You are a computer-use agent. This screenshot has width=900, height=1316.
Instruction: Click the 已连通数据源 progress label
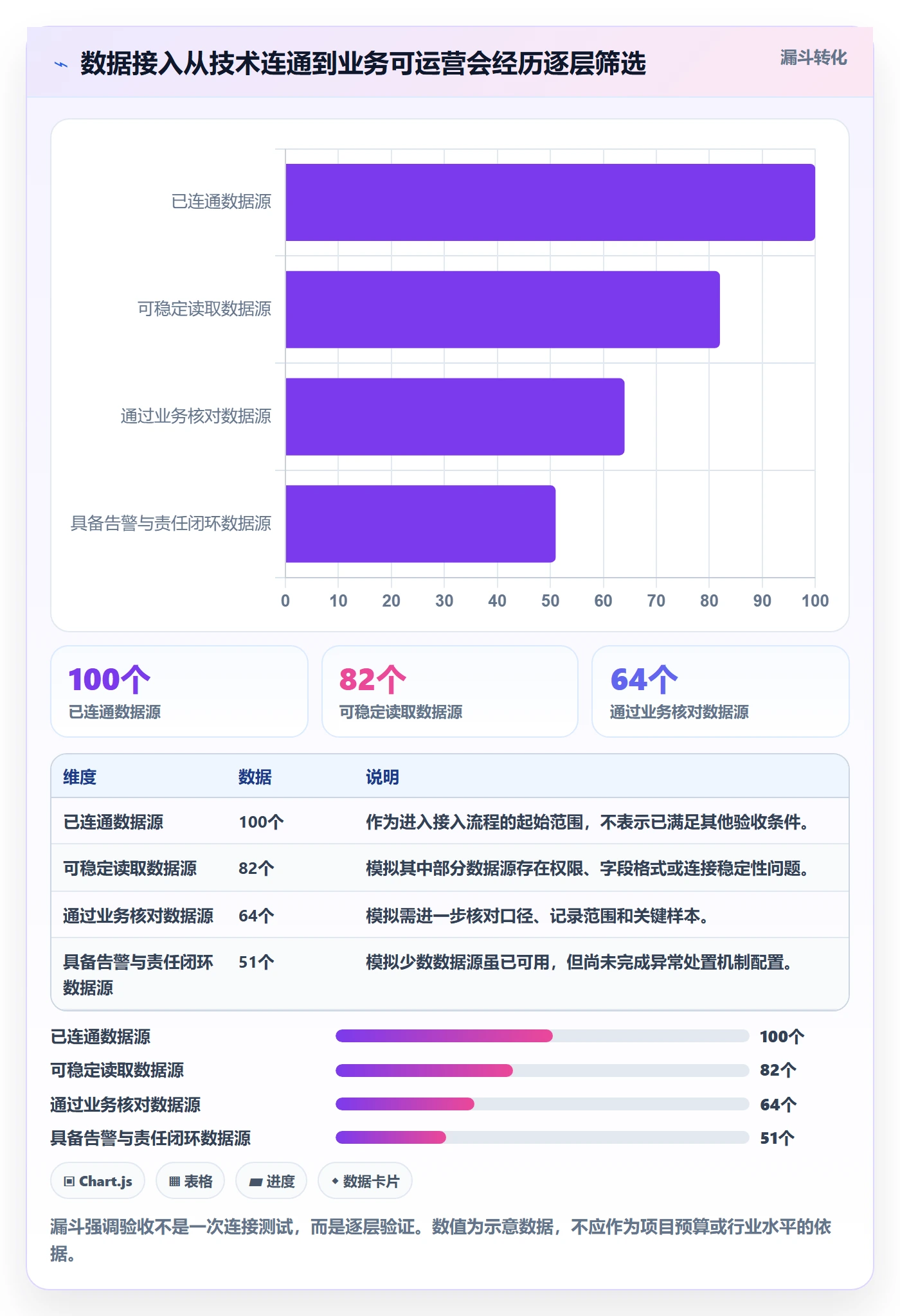tap(100, 1036)
